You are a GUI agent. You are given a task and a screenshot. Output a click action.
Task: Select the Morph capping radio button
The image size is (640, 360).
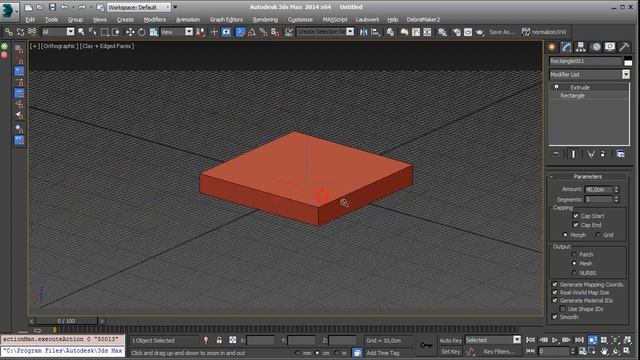pos(565,235)
